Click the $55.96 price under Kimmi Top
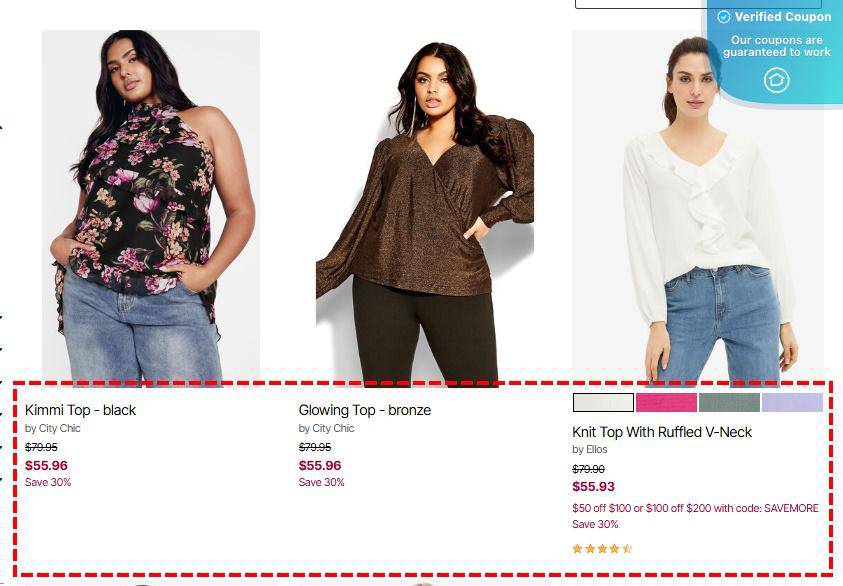 click(x=46, y=466)
